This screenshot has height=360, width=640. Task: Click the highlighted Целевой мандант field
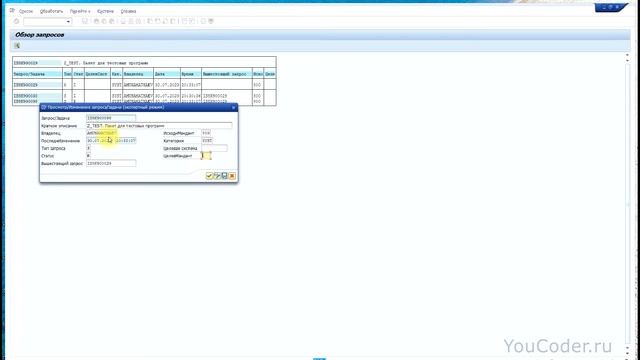206,156
